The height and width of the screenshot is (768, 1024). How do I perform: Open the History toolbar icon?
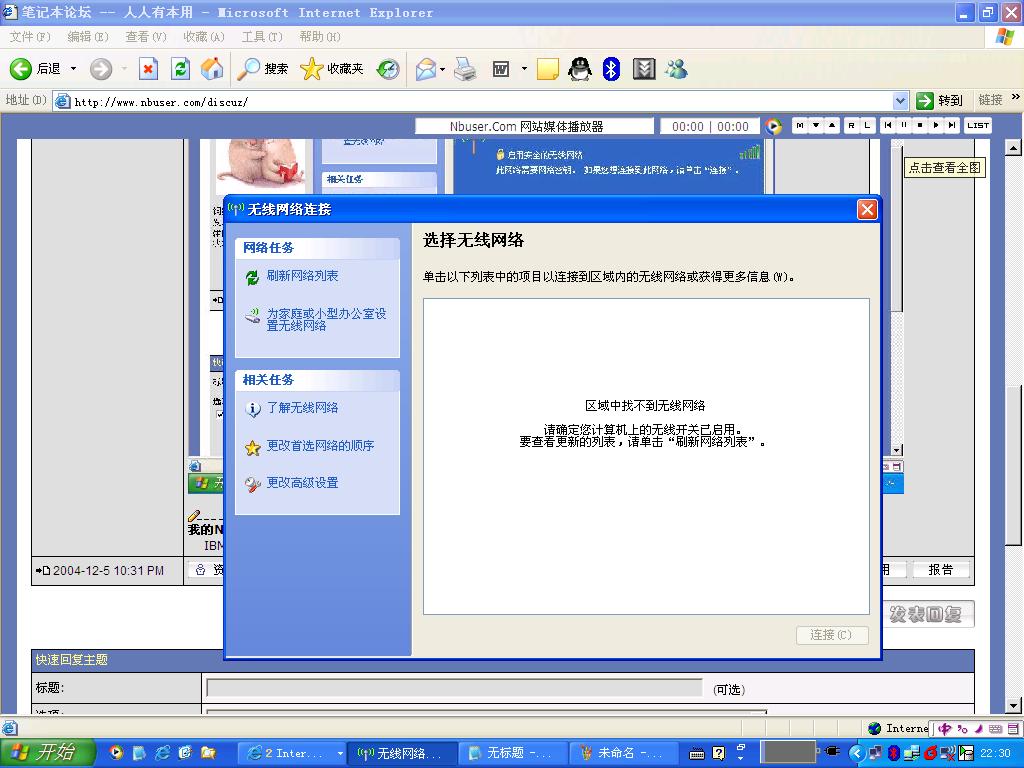(x=388, y=69)
